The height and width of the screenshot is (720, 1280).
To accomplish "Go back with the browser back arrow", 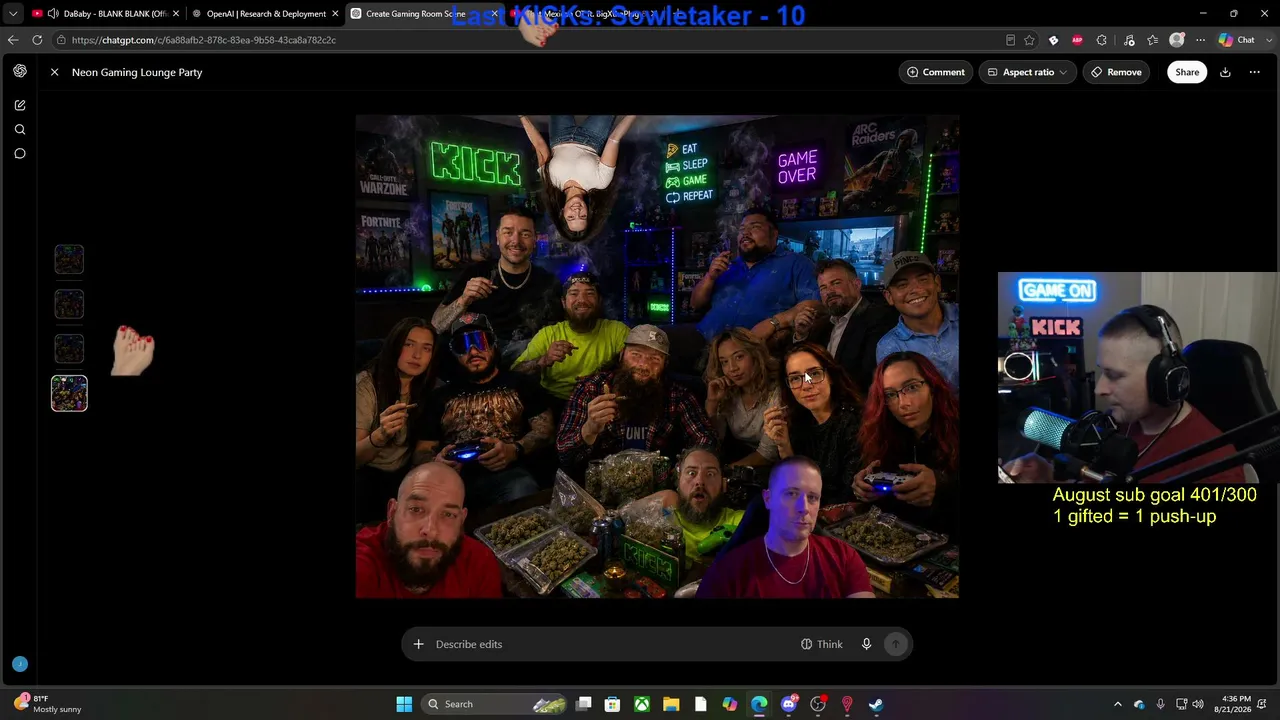I will [x=13, y=40].
